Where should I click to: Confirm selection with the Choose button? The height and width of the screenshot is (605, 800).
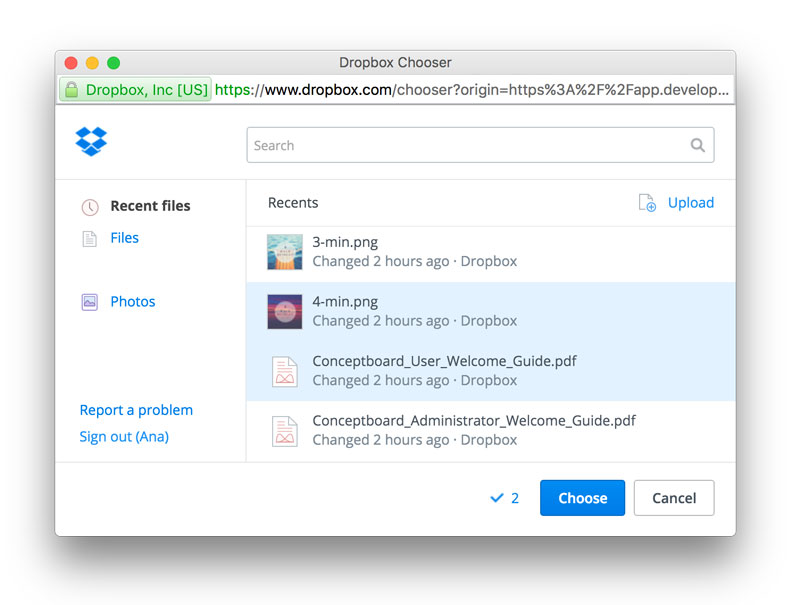pyautogui.click(x=583, y=498)
